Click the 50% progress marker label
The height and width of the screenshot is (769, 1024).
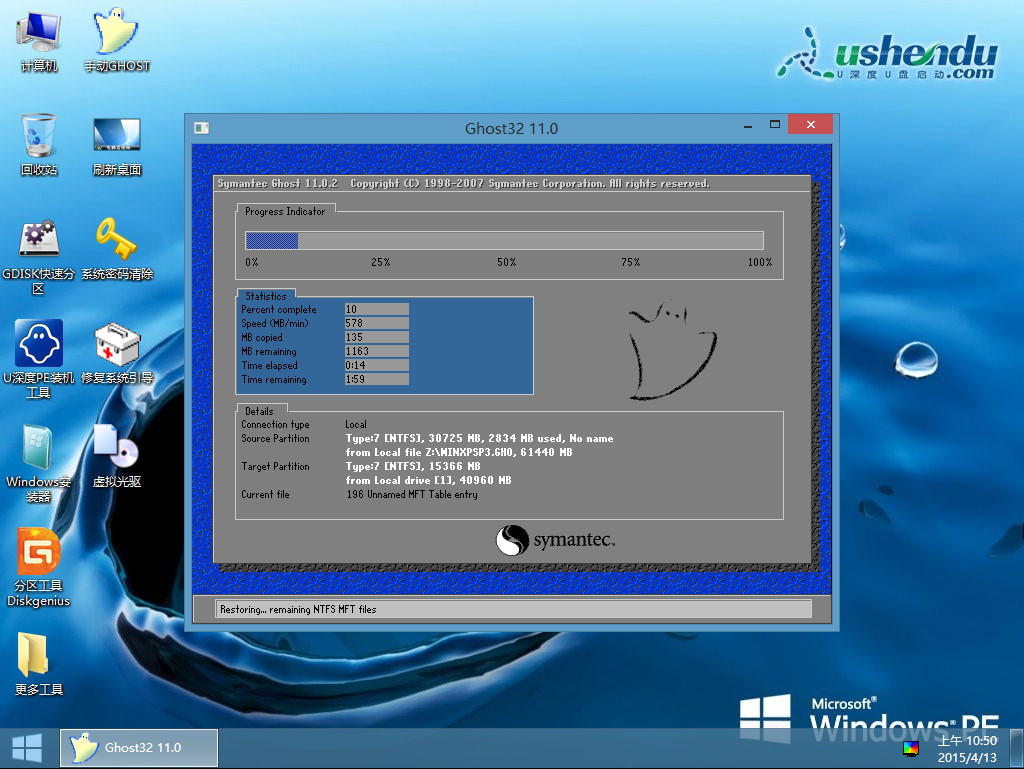click(x=507, y=262)
